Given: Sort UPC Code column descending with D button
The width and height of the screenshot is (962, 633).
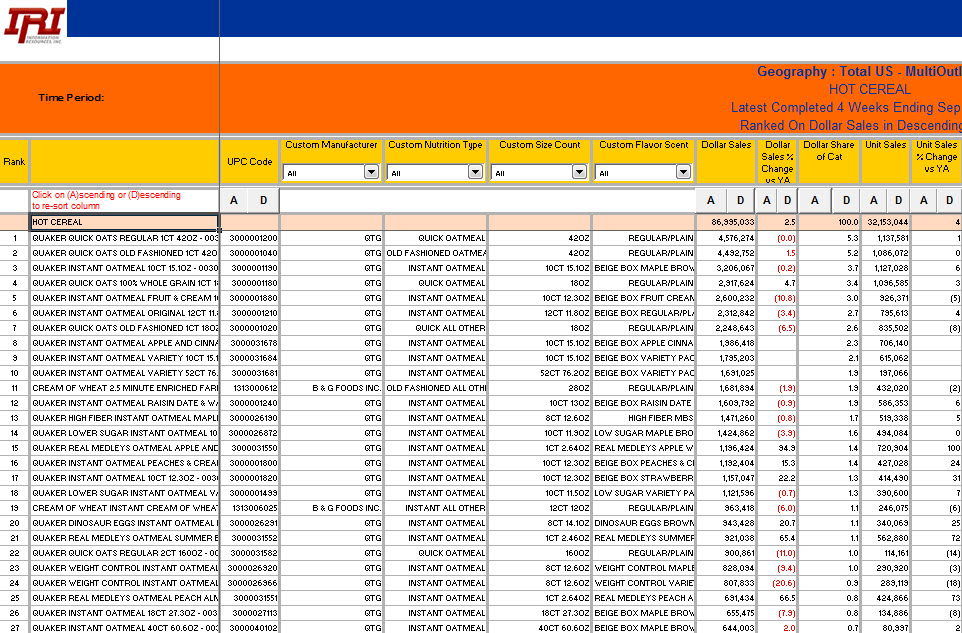Looking at the screenshot, I should tap(264, 201).
